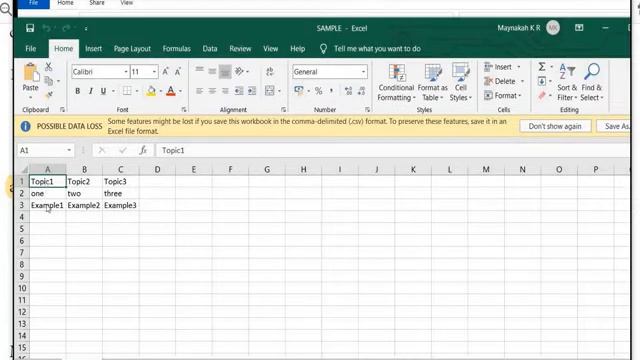Click the Increase Decimal icon
Screen dimensions: 640x360
[x=348, y=91]
